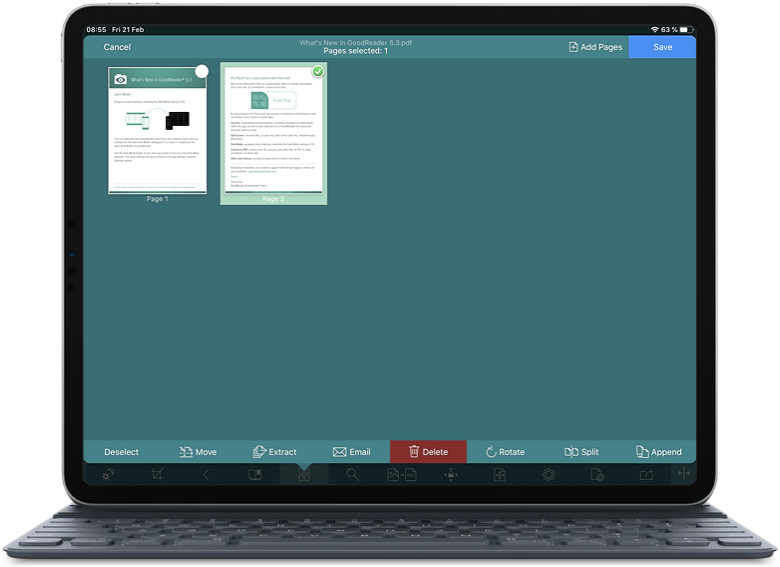
Task: Split the PDF document
Action: (x=581, y=452)
